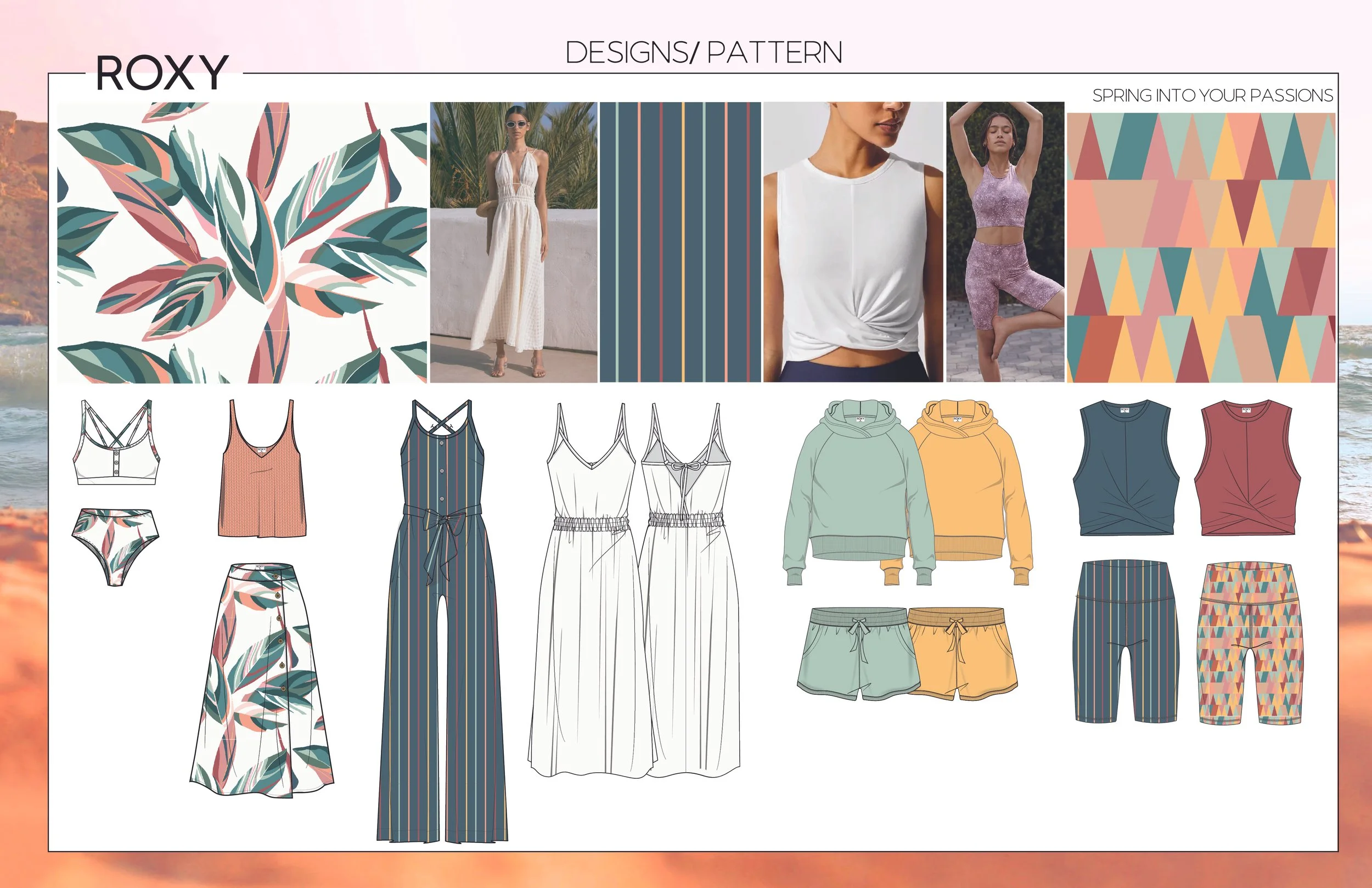Screen dimensions: 1372x888
Task: Select the DESIGNS/ PATTERN heading
Action: tap(704, 53)
